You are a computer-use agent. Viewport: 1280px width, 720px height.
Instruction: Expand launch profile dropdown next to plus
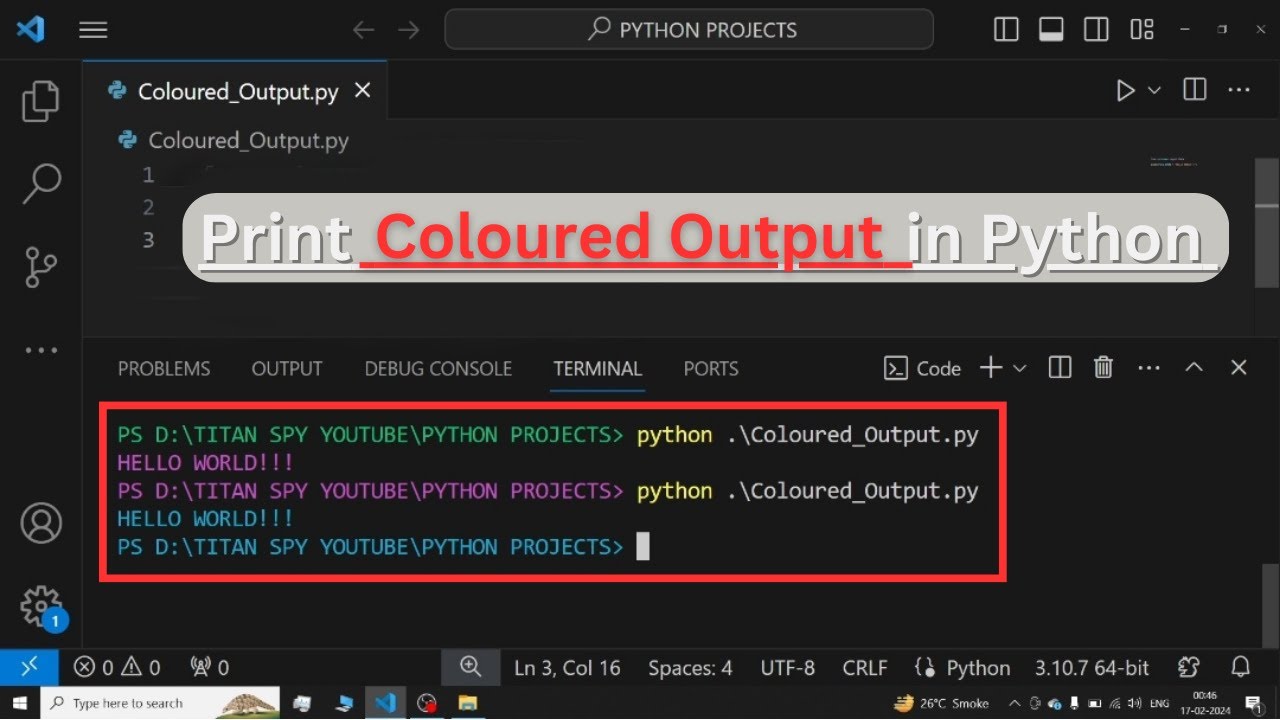1019,368
